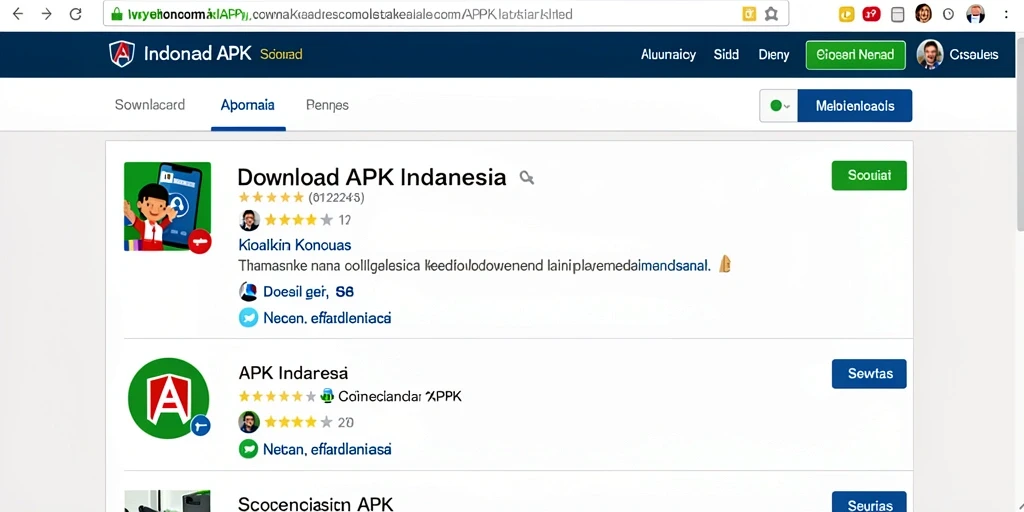Viewport: 1024px width, 512px height.
Task: Click the blue Sewtas button
Action: point(869,374)
